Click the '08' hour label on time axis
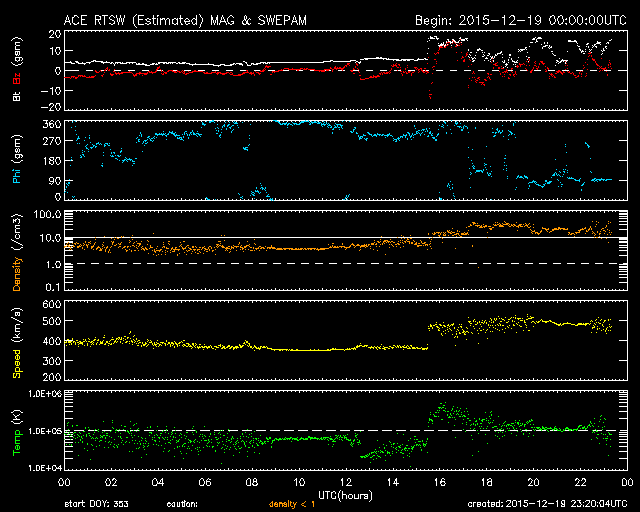This screenshot has height=512, width=640. tap(252, 483)
